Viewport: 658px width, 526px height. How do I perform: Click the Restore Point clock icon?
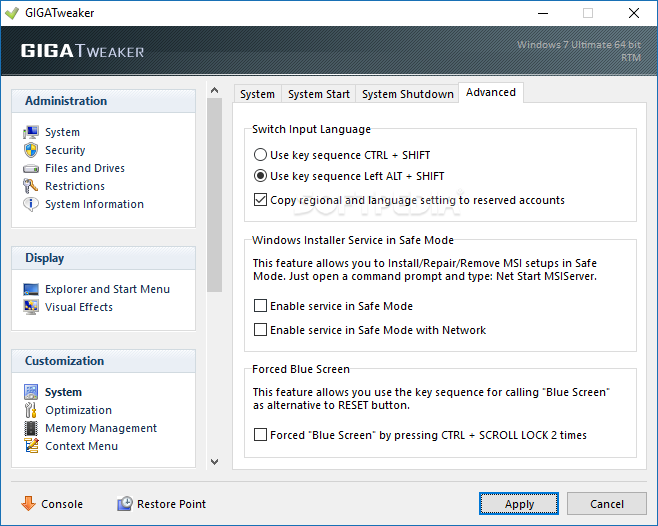[x=125, y=503]
